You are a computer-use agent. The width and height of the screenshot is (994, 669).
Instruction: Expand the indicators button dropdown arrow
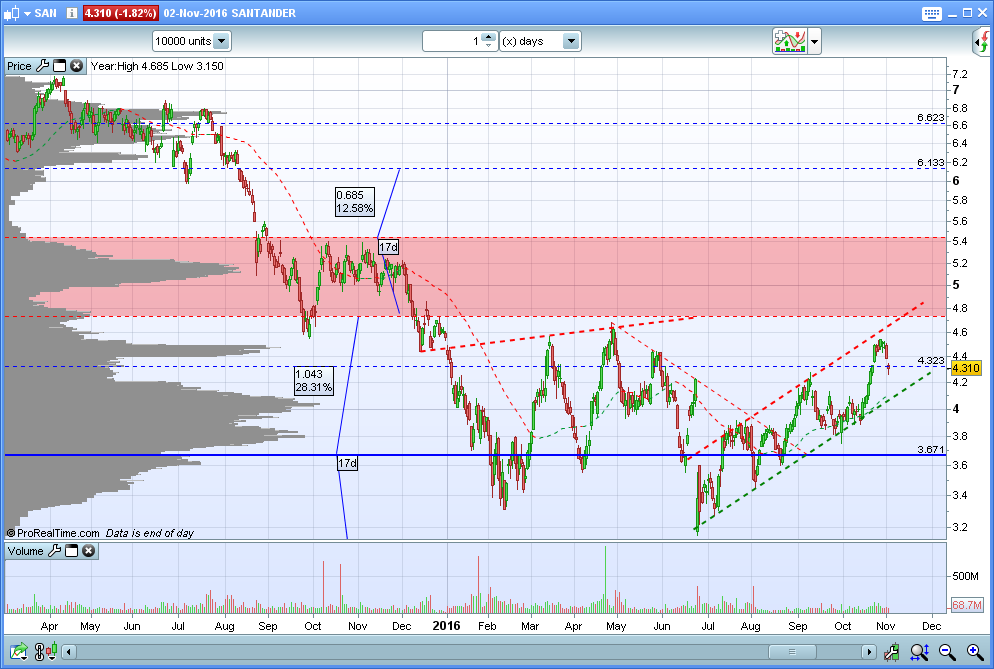tap(815, 42)
